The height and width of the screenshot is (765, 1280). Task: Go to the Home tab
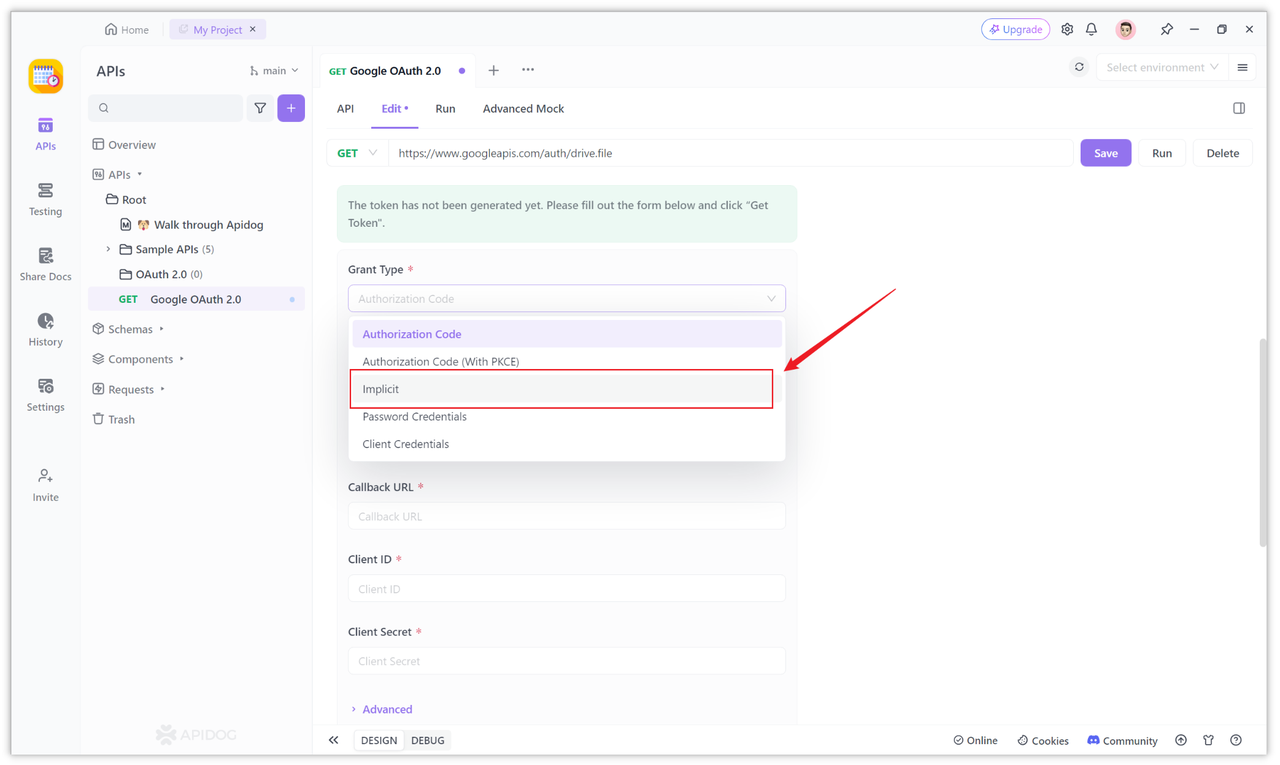127,30
